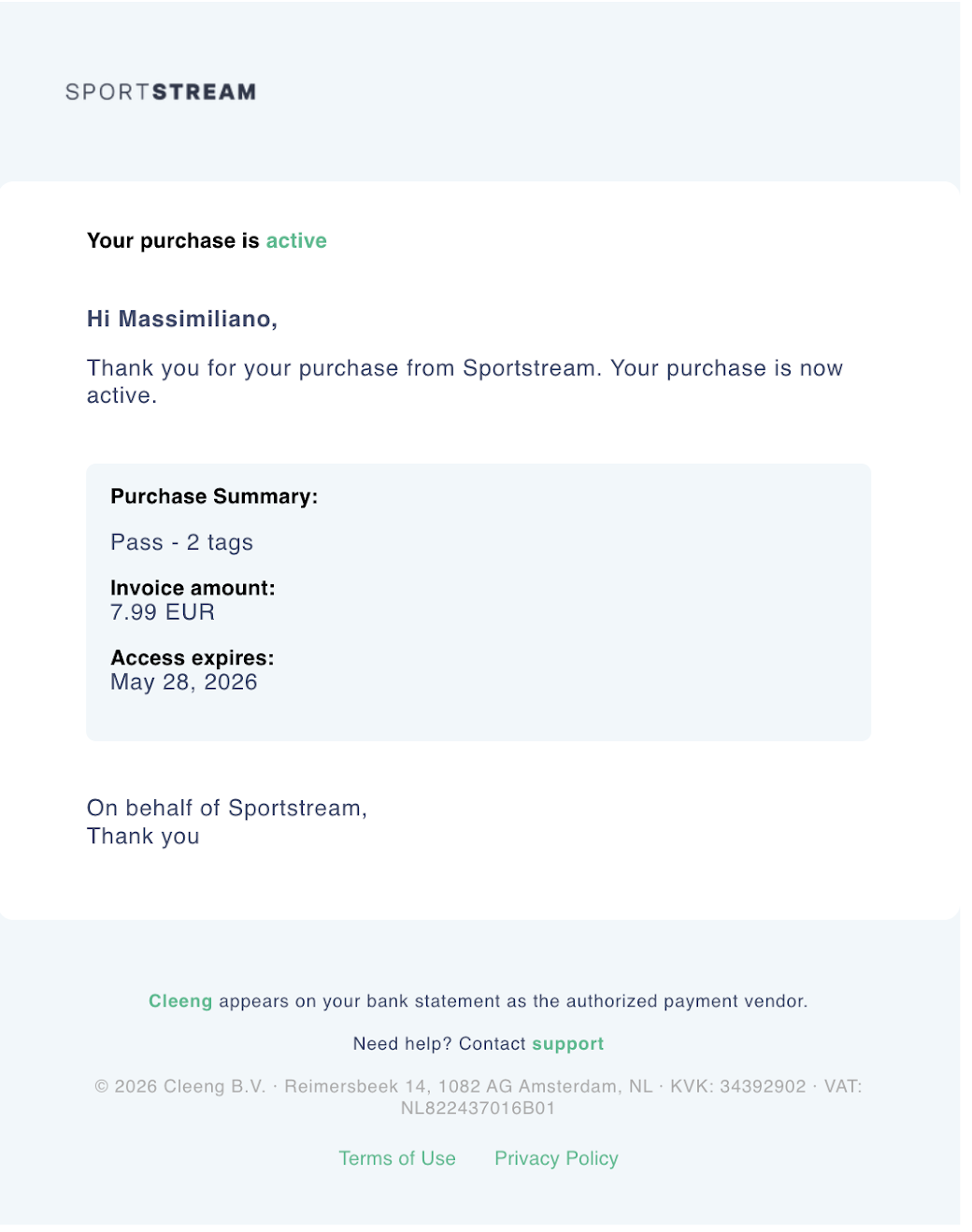Open the Privacy Policy link
Screen dimensions: 972x1232
(x=556, y=1158)
